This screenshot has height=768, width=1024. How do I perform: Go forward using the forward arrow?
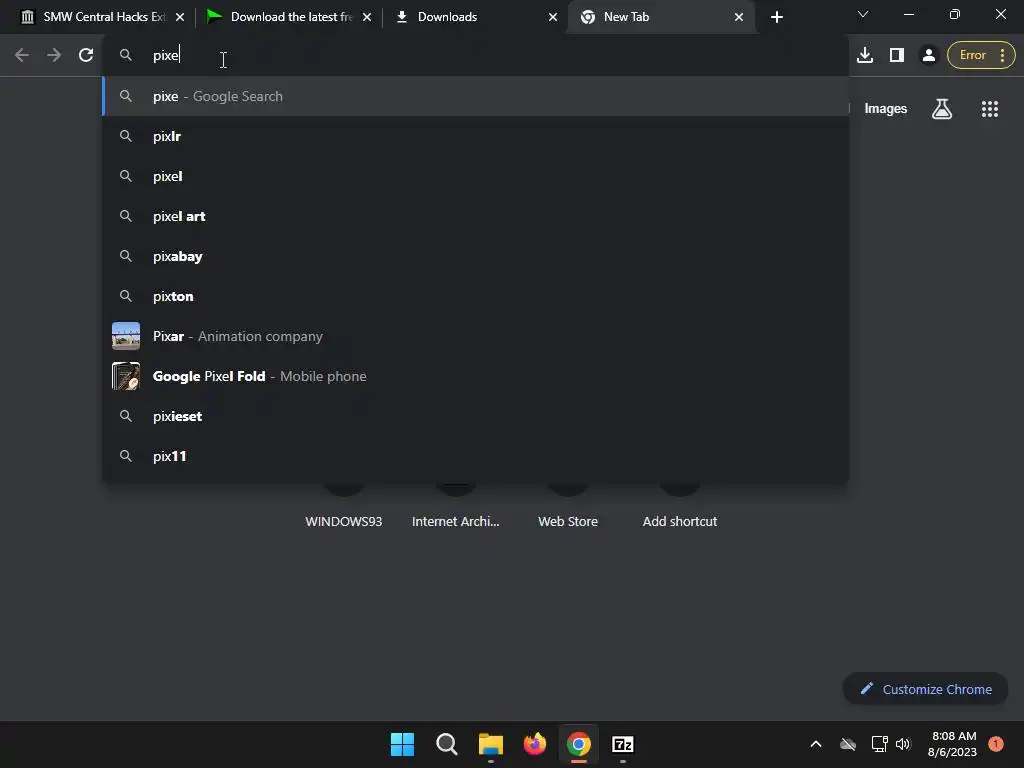coord(54,56)
